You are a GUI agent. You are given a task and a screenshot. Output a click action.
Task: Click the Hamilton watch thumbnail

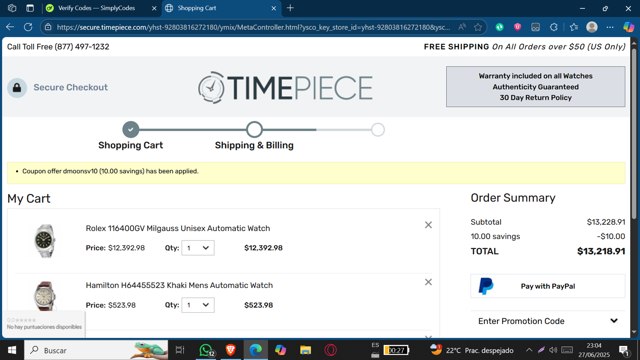44,296
